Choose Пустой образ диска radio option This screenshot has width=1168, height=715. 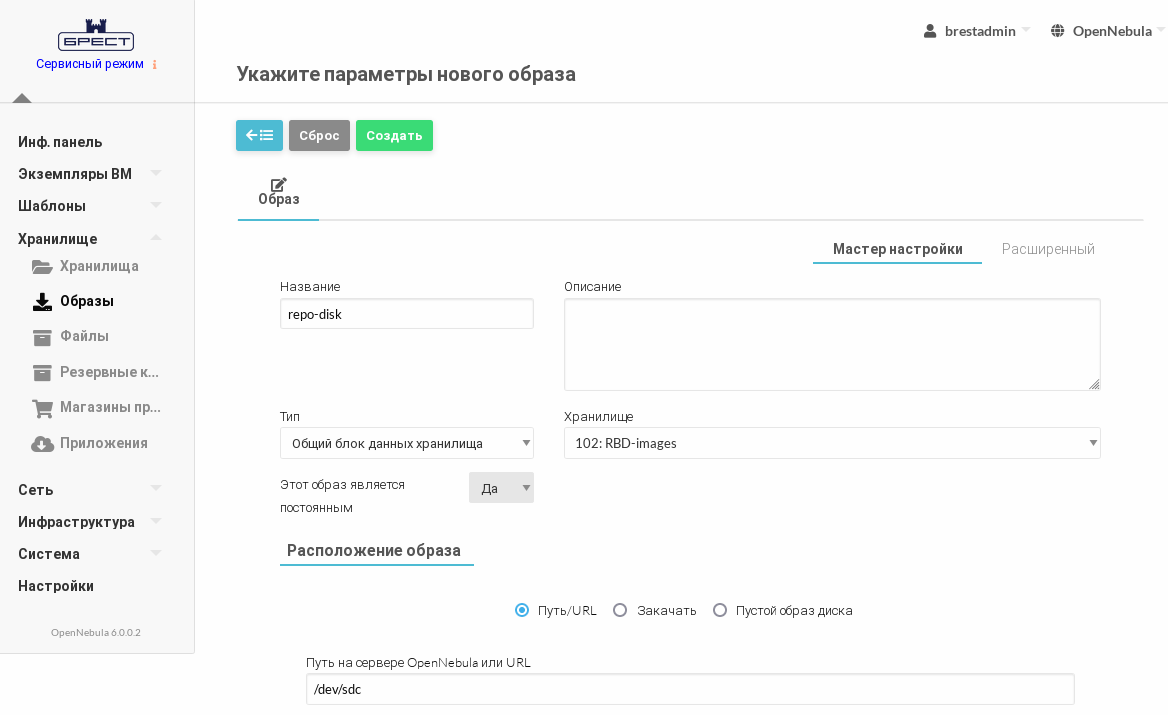pyautogui.click(x=720, y=610)
